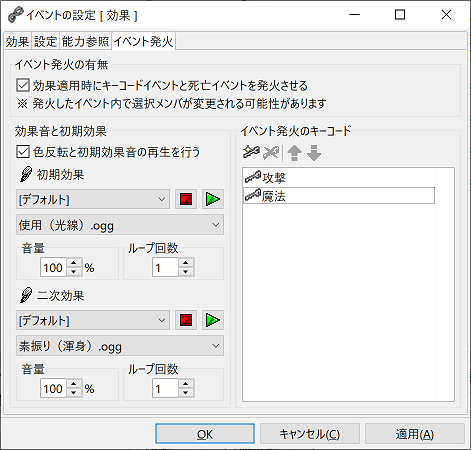This screenshot has height=450, width=471.
Task: Toggle the 効果適用時にキーコードイベント checkbox
Action: point(23,85)
